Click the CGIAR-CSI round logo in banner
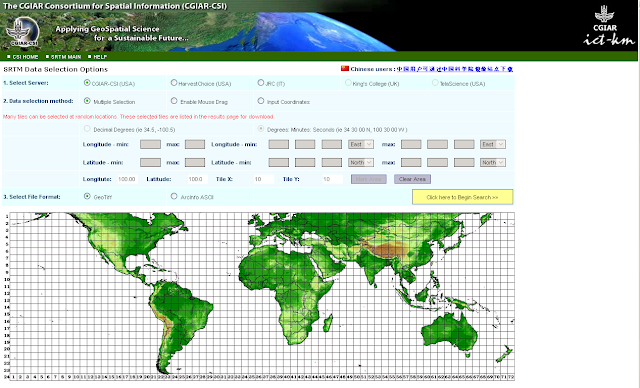Viewport: 640px width, 388px height. (22, 32)
